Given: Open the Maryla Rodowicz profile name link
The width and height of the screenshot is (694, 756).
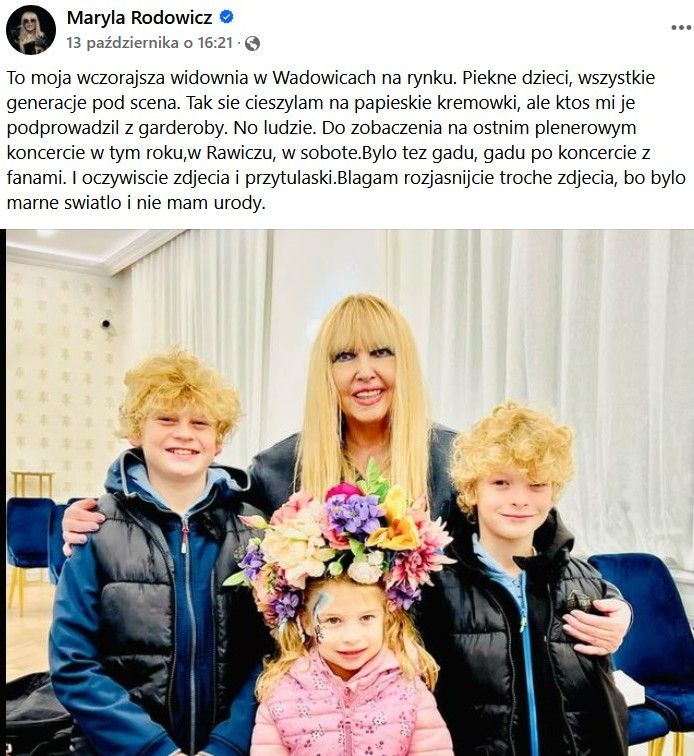Looking at the screenshot, I should click(x=139, y=17).
